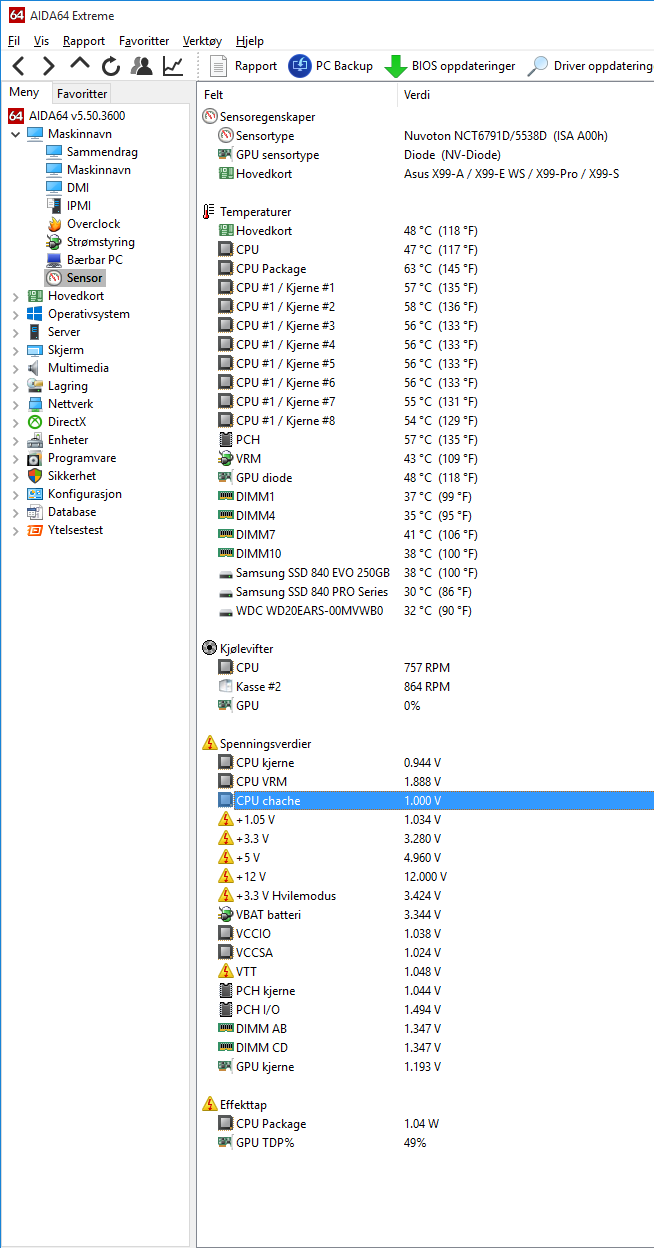Click the Rapport toolbar button
Image resolution: width=654 pixels, height=1248 pixels.
pyautogui.click(x=244, y=66)
